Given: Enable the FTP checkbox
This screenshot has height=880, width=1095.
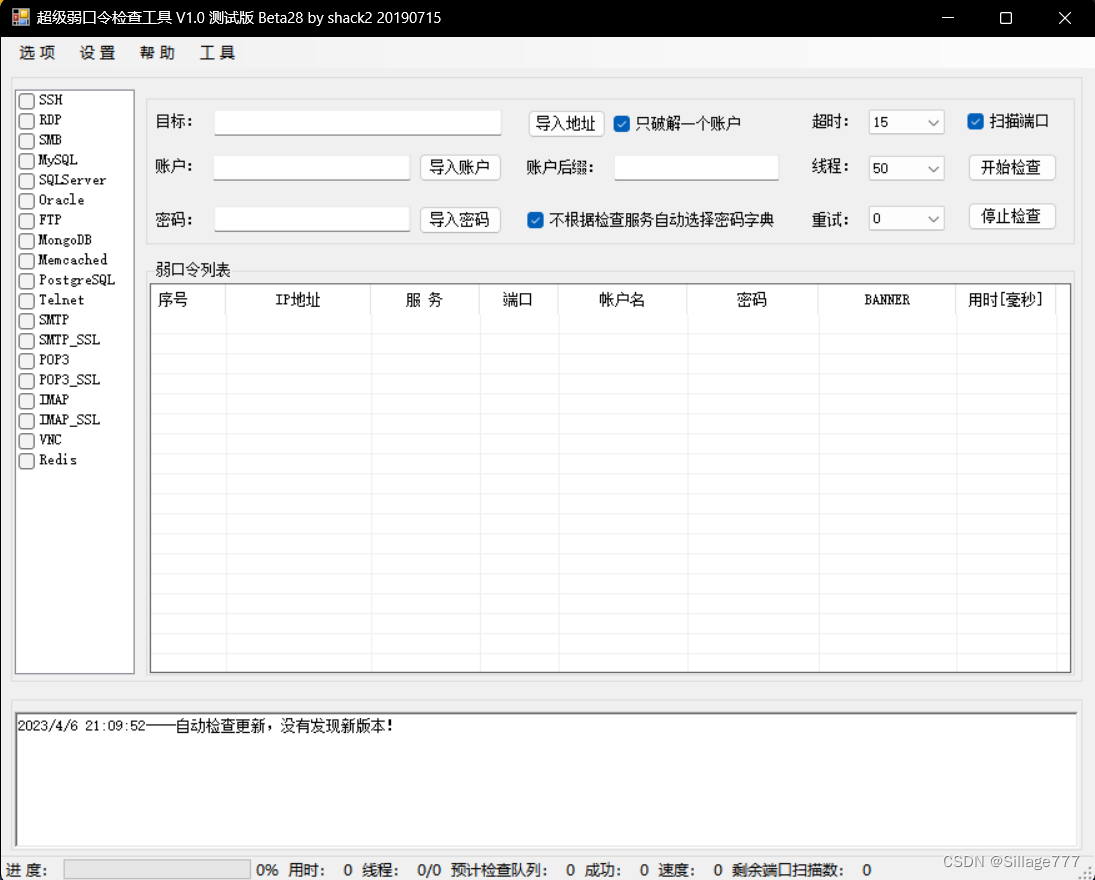Looking at the screenshot, I should pyautogui.click(x=27, y=221).
